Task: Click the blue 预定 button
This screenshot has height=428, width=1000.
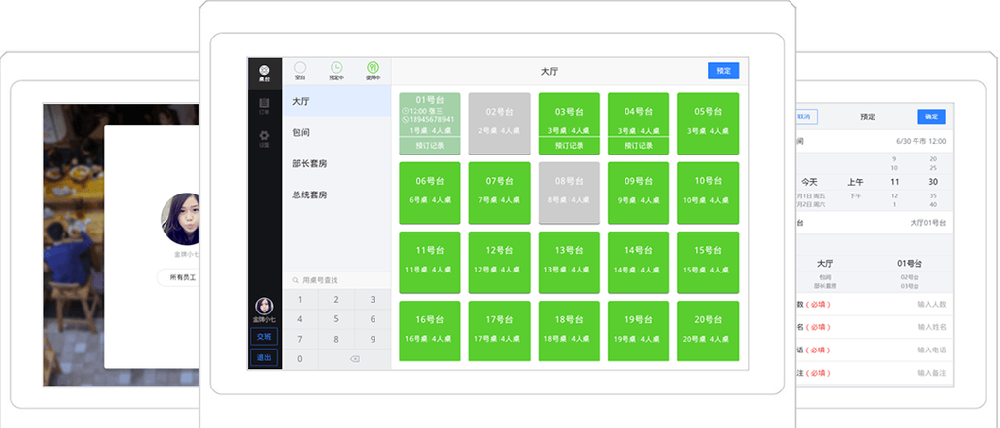Action: point(723,71)
